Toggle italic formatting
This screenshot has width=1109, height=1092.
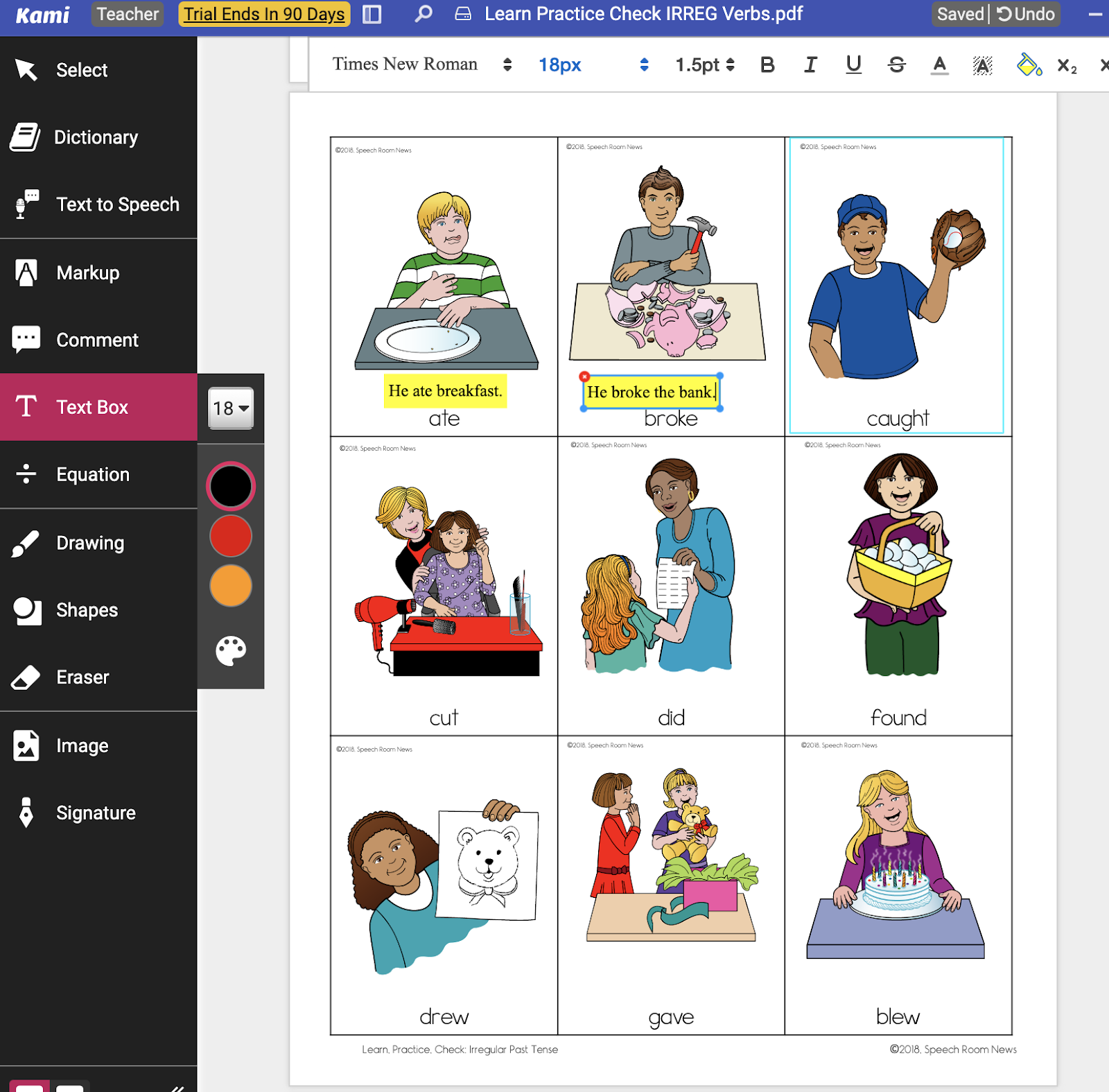click(x=810, y=65)
